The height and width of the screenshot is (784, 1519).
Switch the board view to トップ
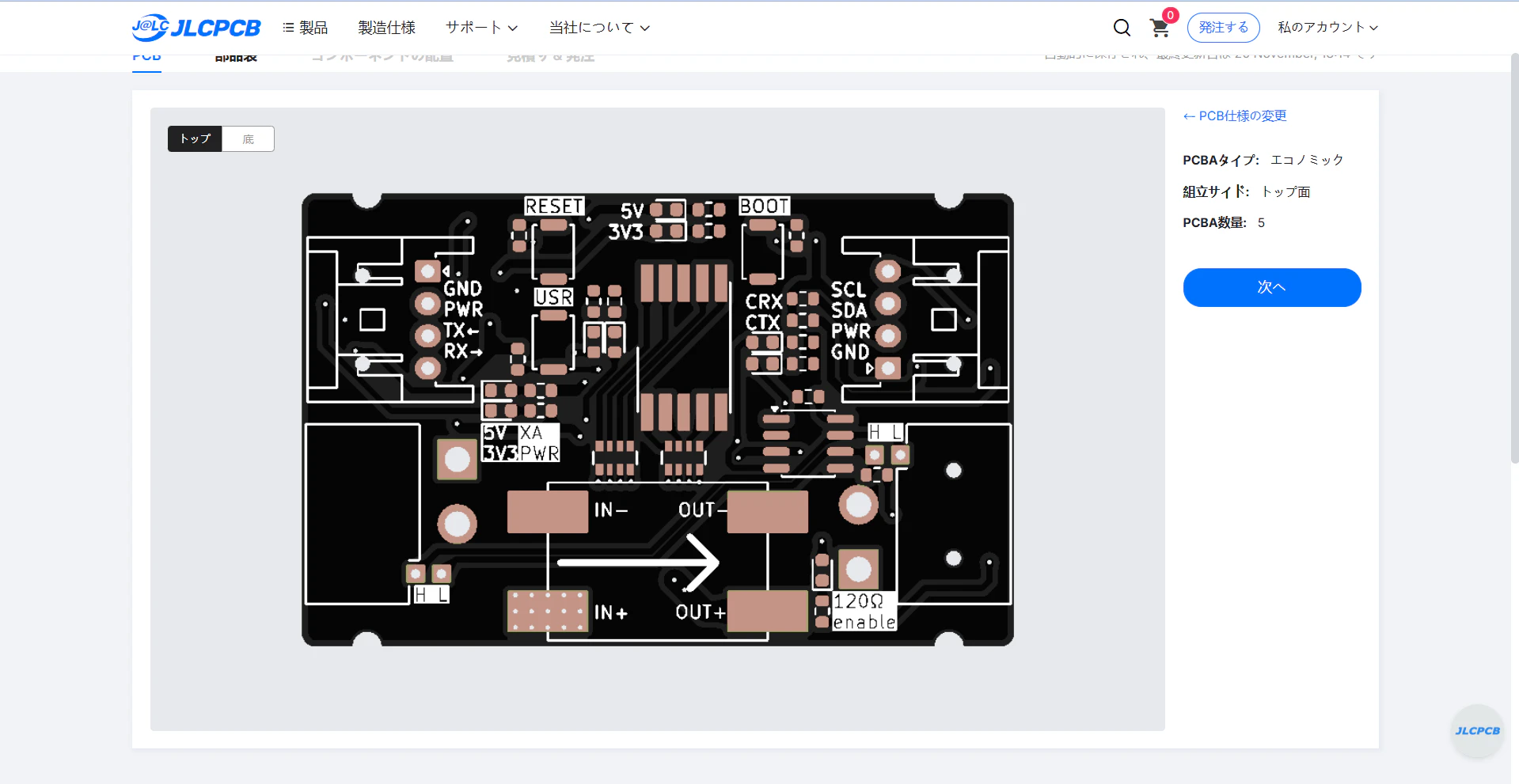(195, 138)
